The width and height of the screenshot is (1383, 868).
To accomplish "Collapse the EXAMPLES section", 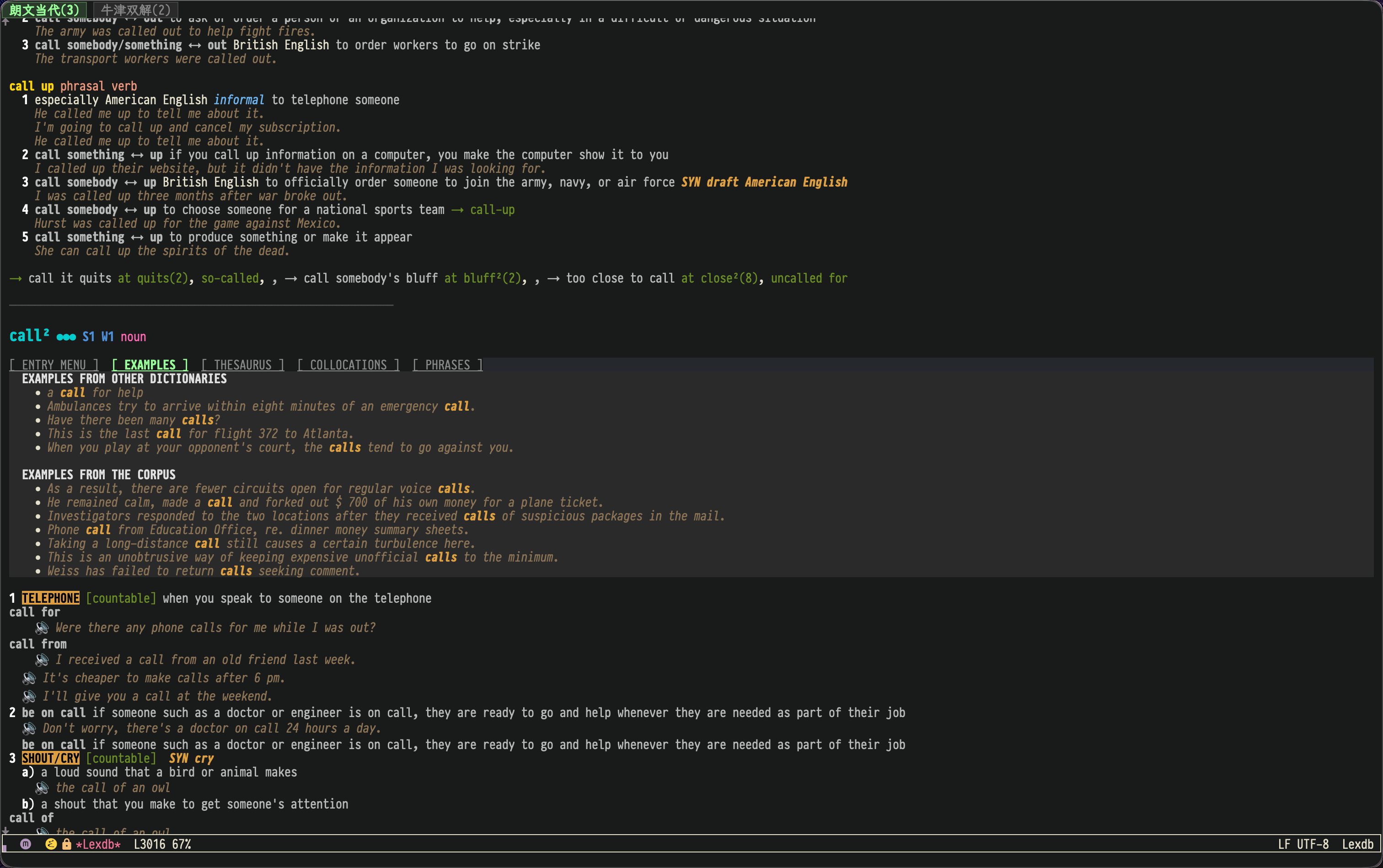I will [x=150, y=365].
